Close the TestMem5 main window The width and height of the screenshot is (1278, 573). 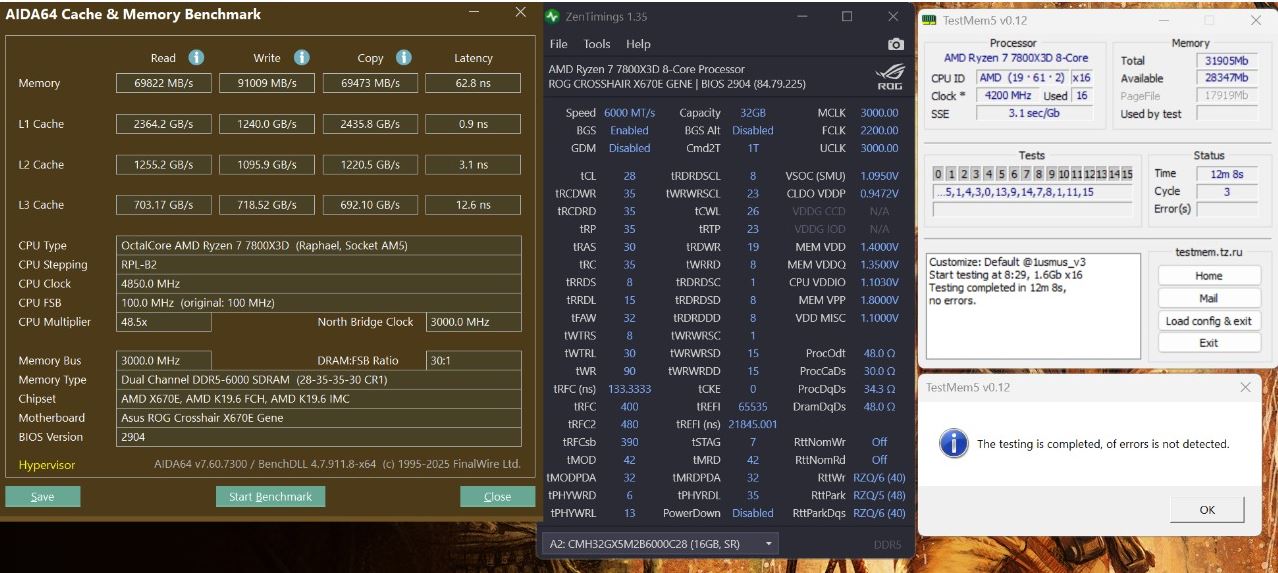point(1255,20)
